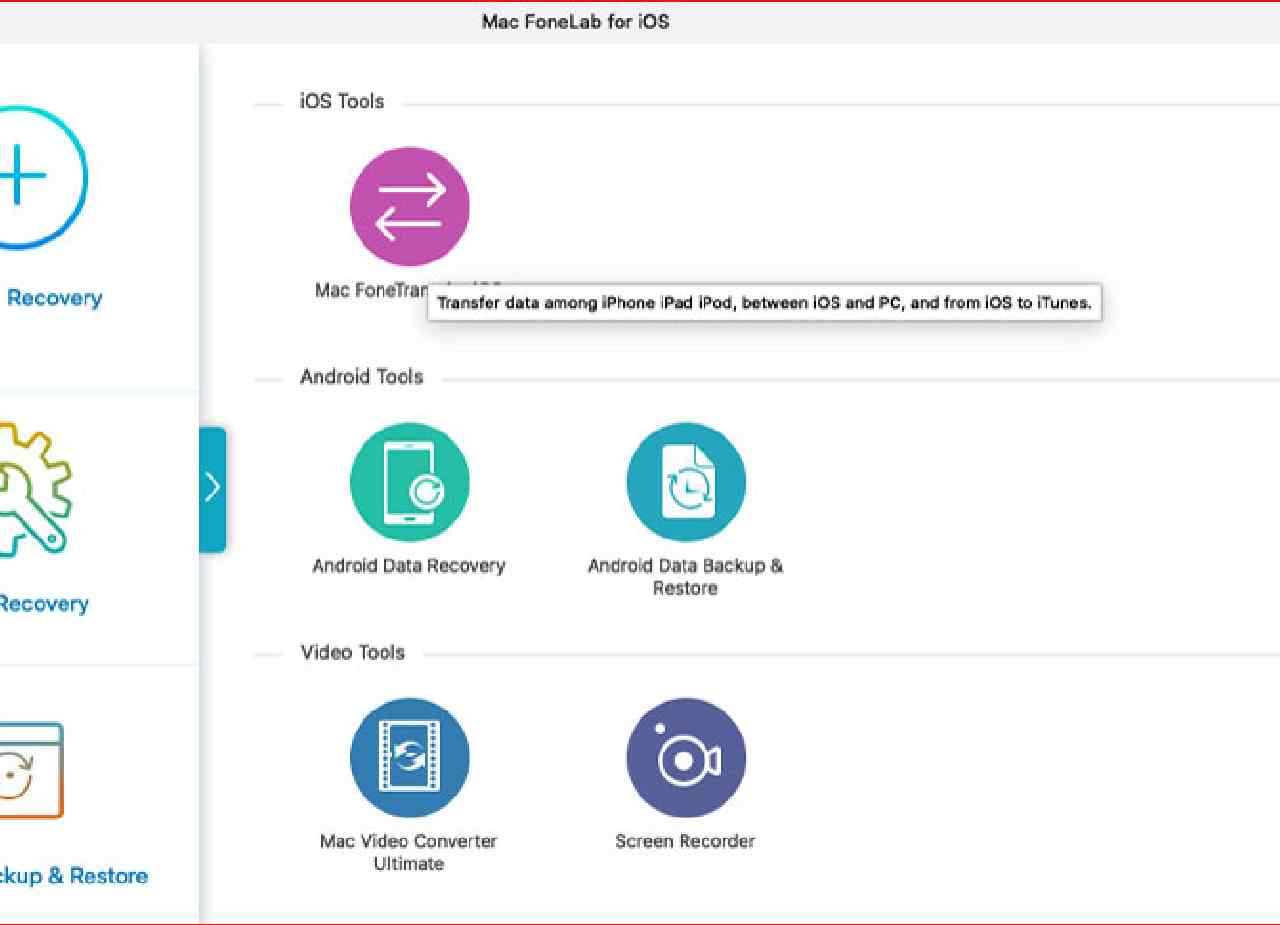Launch Mac Video Converter Ultimate icon

[x=409, y=758]
